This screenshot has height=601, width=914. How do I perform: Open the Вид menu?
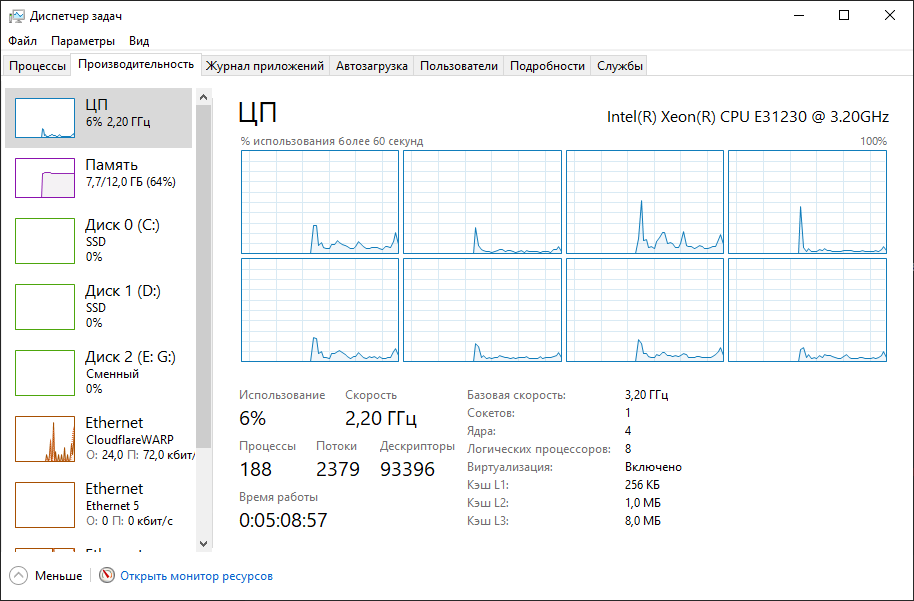pyautogui.click(x=138, y=41)
